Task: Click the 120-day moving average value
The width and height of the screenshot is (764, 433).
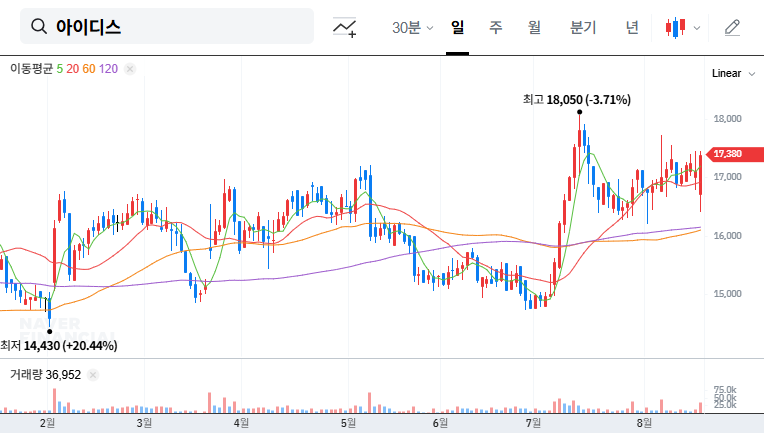Action: click(x=109, y=69)
